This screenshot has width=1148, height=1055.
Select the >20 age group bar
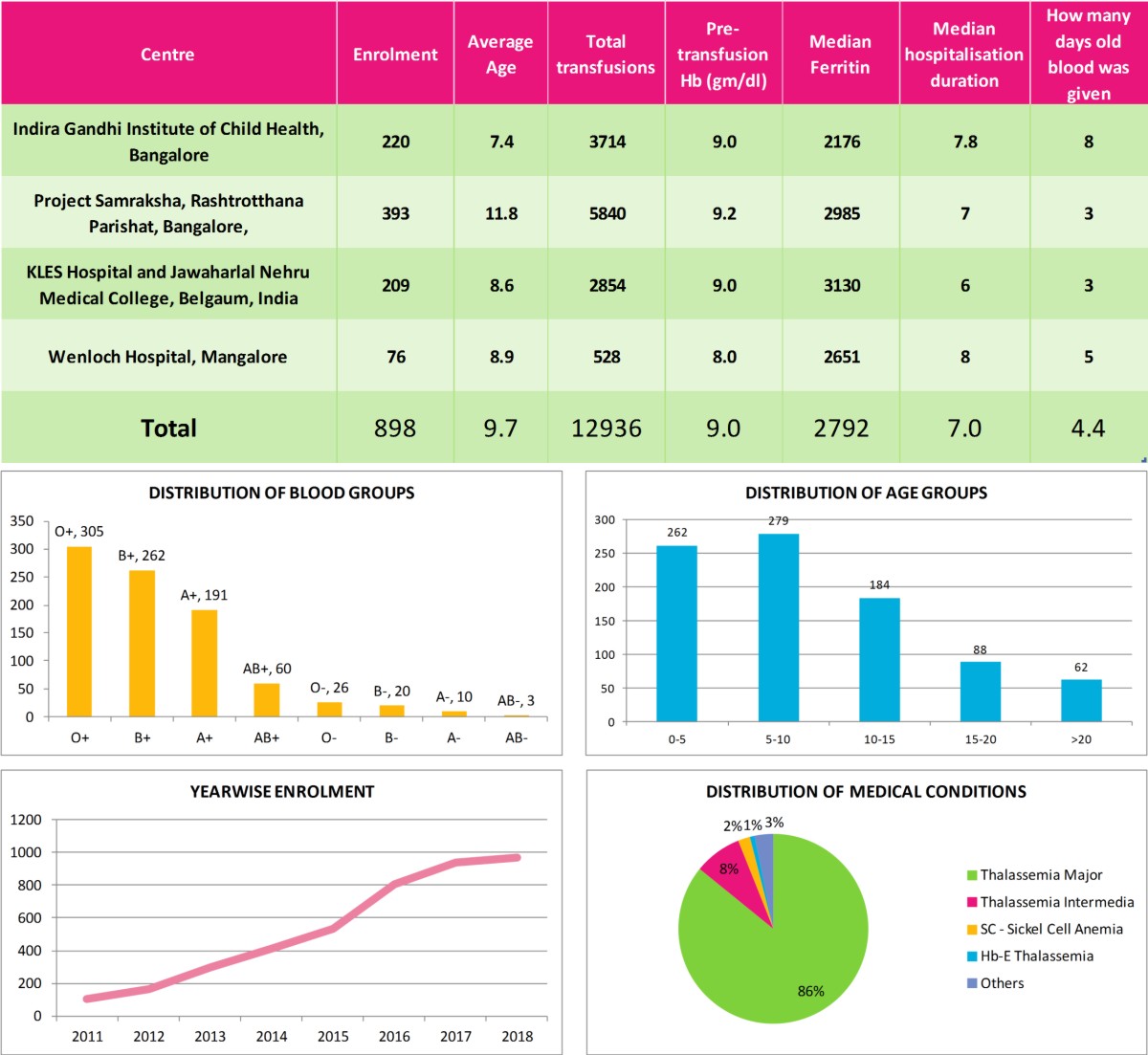point(1081,701)
